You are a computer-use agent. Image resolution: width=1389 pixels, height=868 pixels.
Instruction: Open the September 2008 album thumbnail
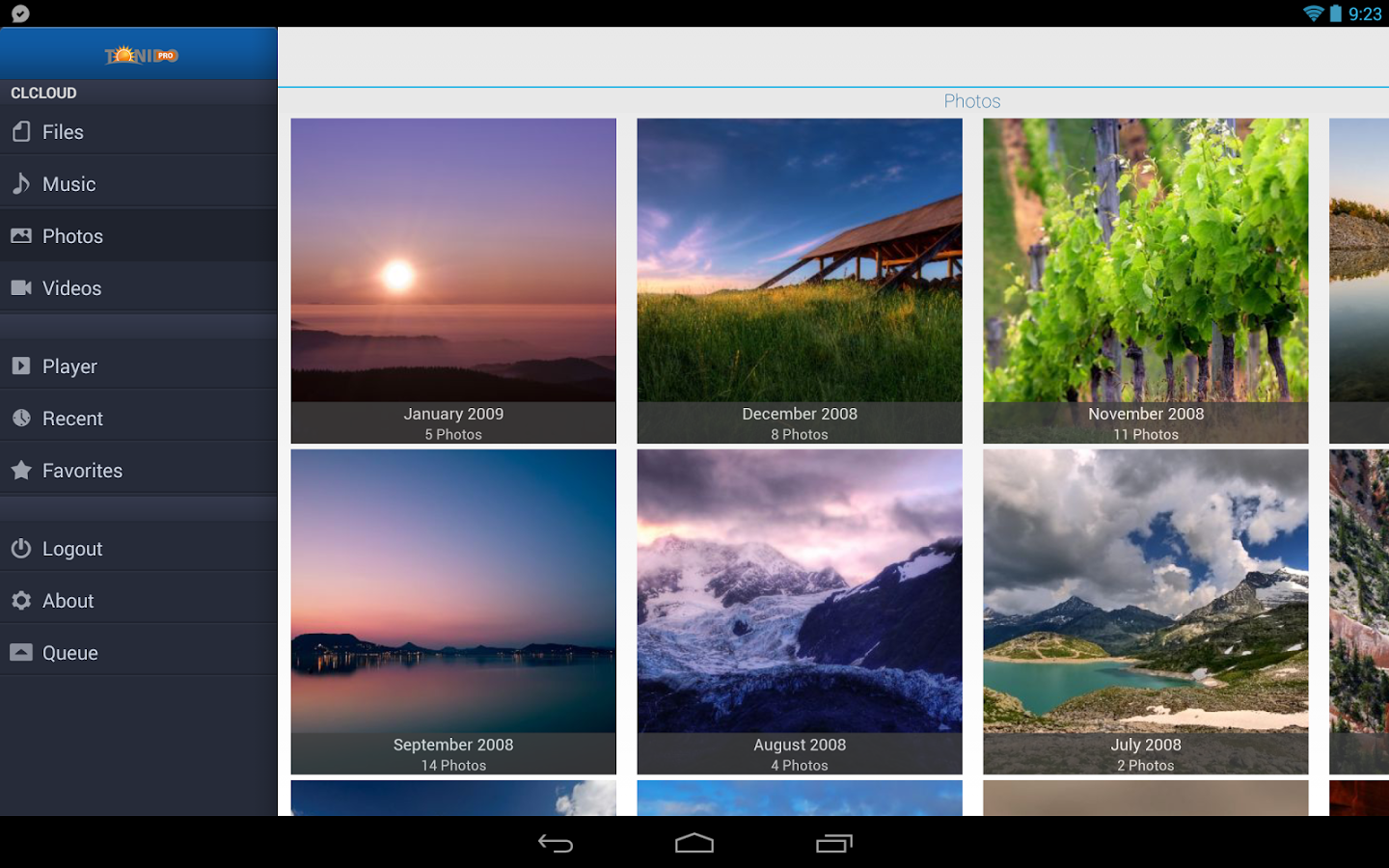click(453, 611)
